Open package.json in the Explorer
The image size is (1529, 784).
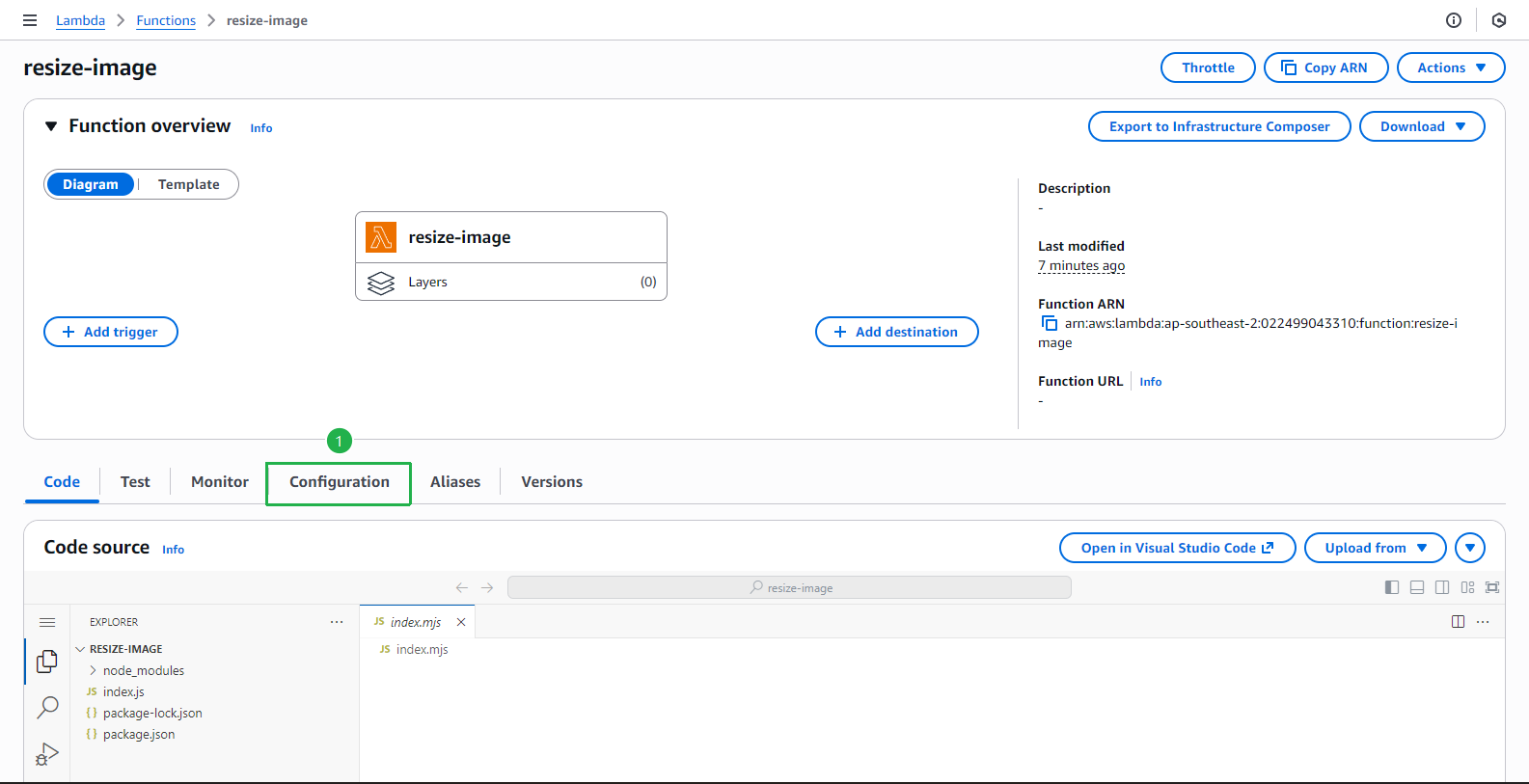pos(139,734)
